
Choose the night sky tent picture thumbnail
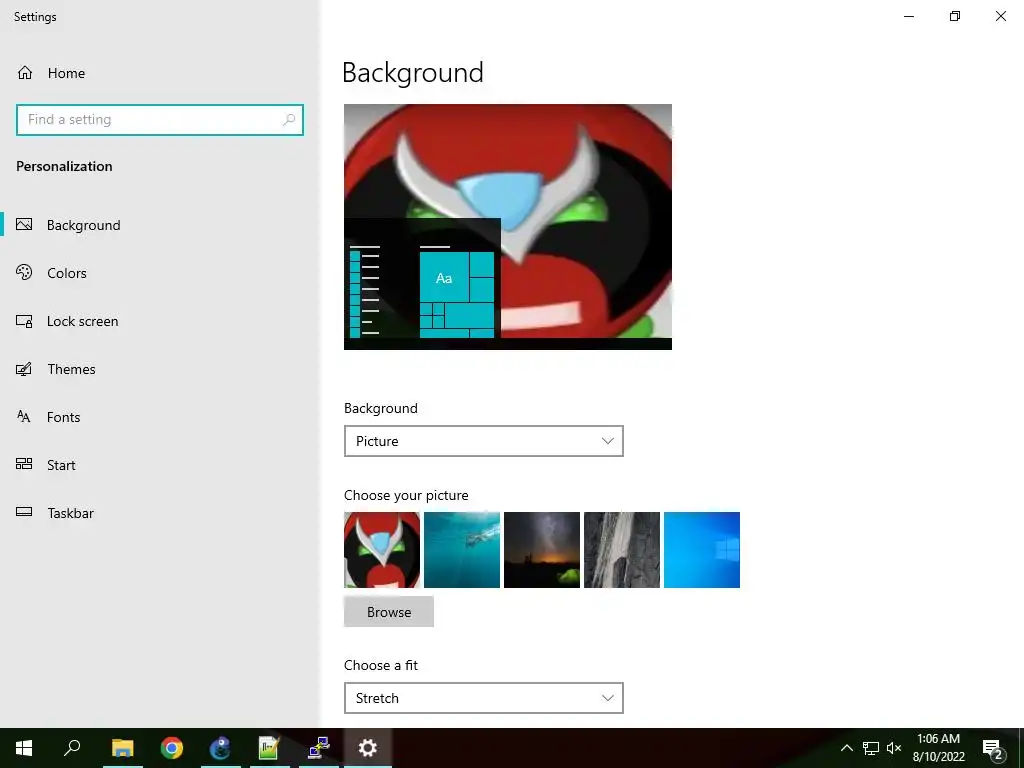click(542, 550)
